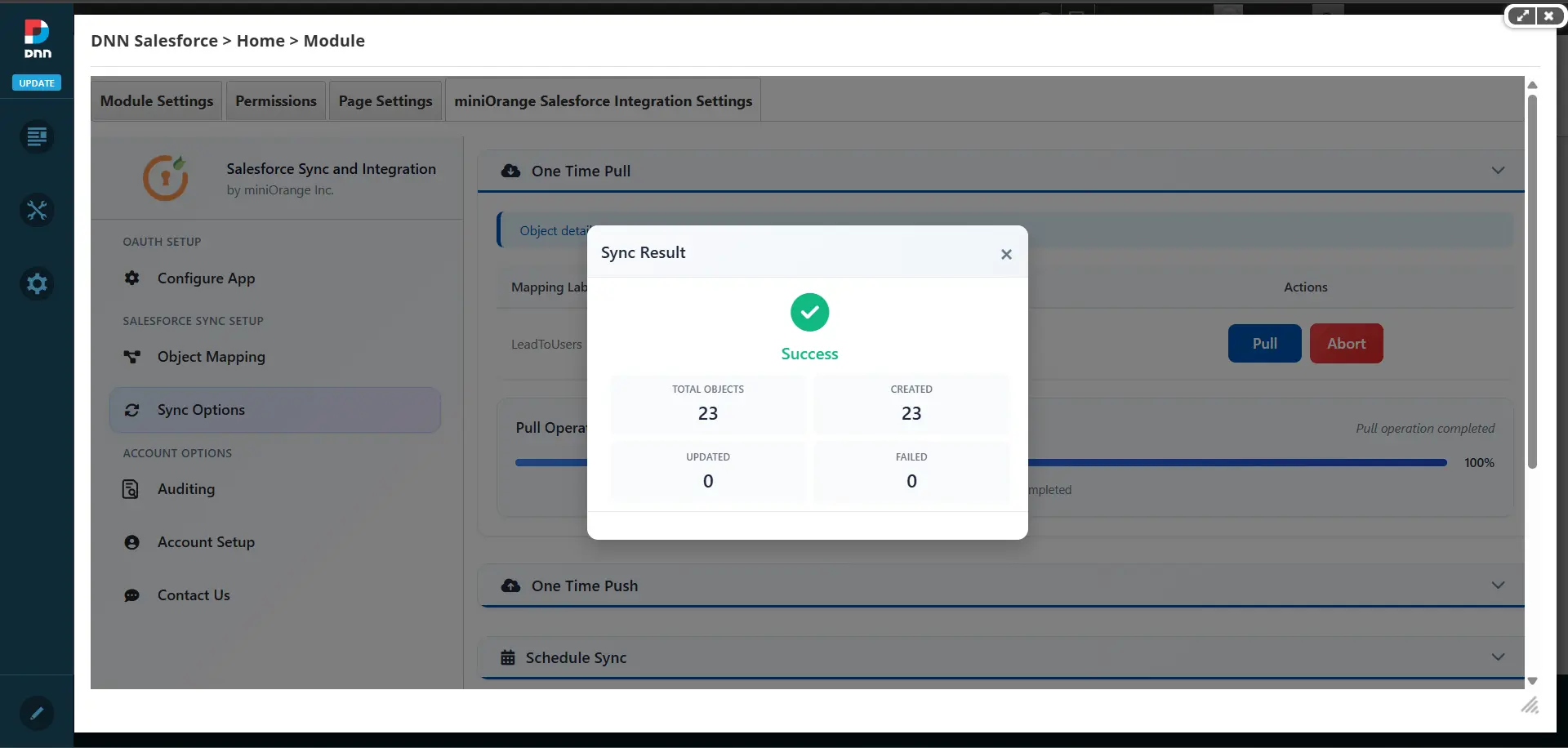
Task: Open Account Setup menu item
Action: [x=275, y=542]
